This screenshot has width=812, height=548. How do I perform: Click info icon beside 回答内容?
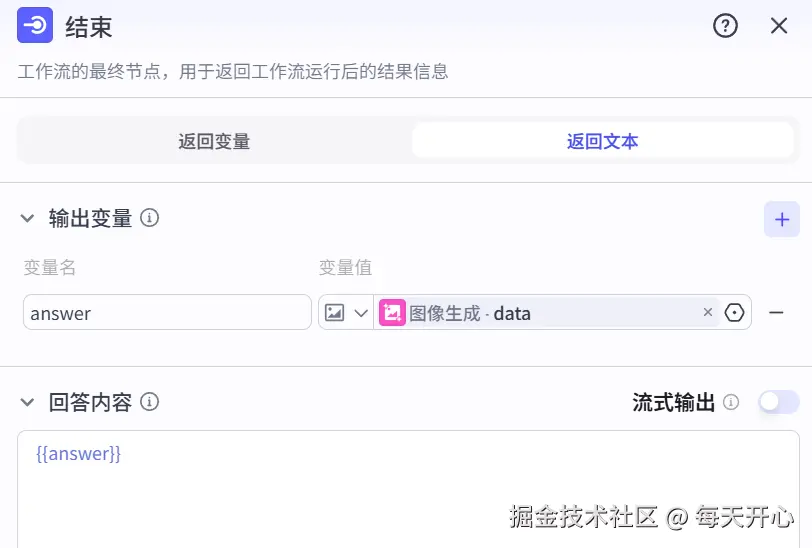click(150, 402)
